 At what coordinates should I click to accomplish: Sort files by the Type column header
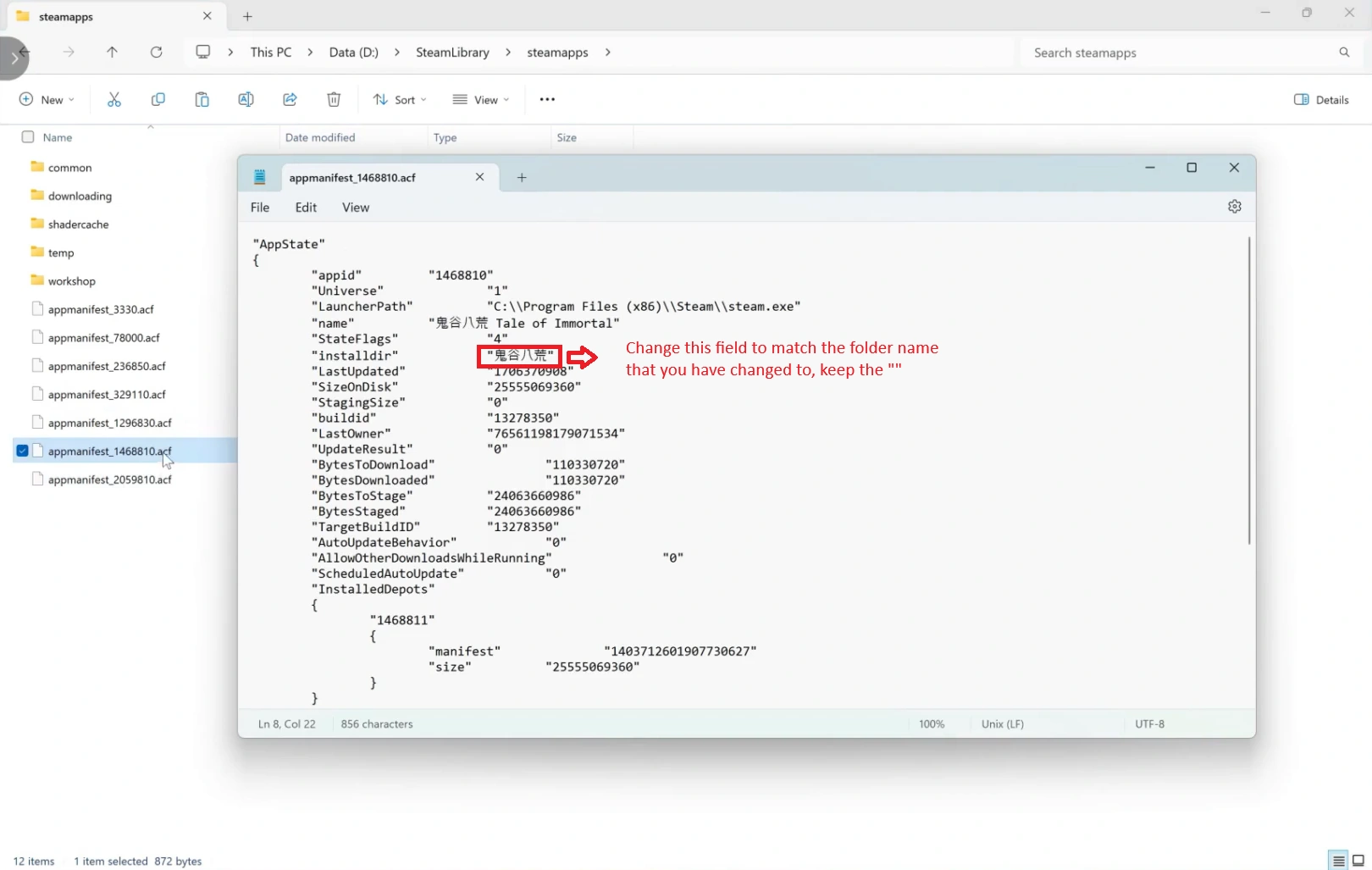[445, 137]
